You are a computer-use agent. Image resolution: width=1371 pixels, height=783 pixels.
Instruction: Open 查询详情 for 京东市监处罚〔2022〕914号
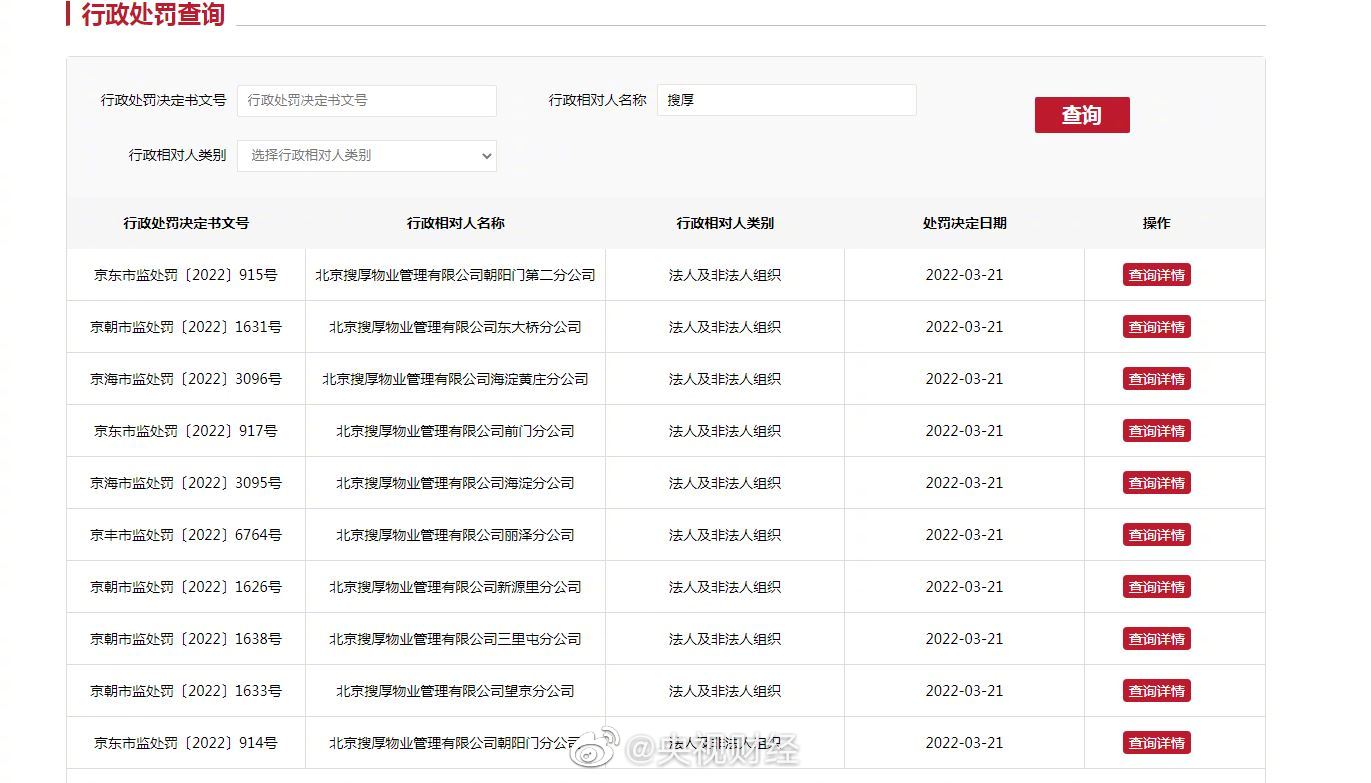(1157, 743)
